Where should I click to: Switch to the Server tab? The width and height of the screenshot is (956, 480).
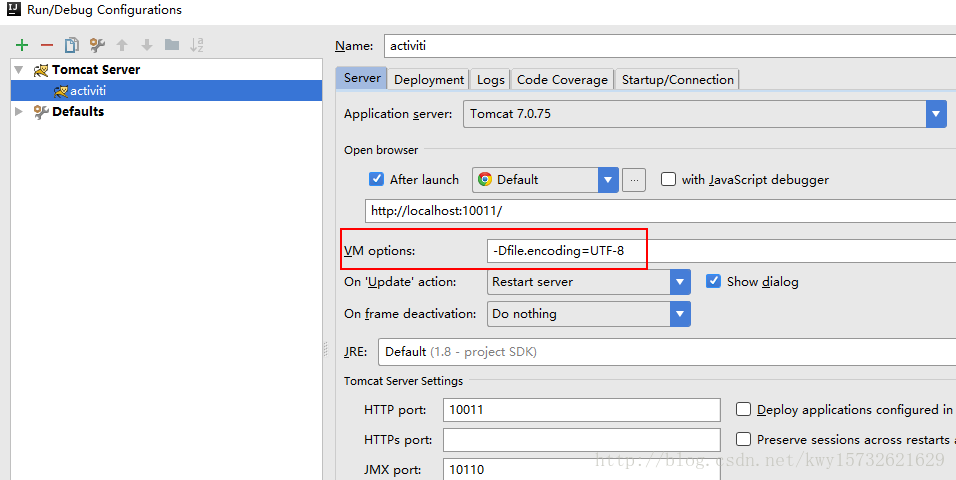coord(362,78)
